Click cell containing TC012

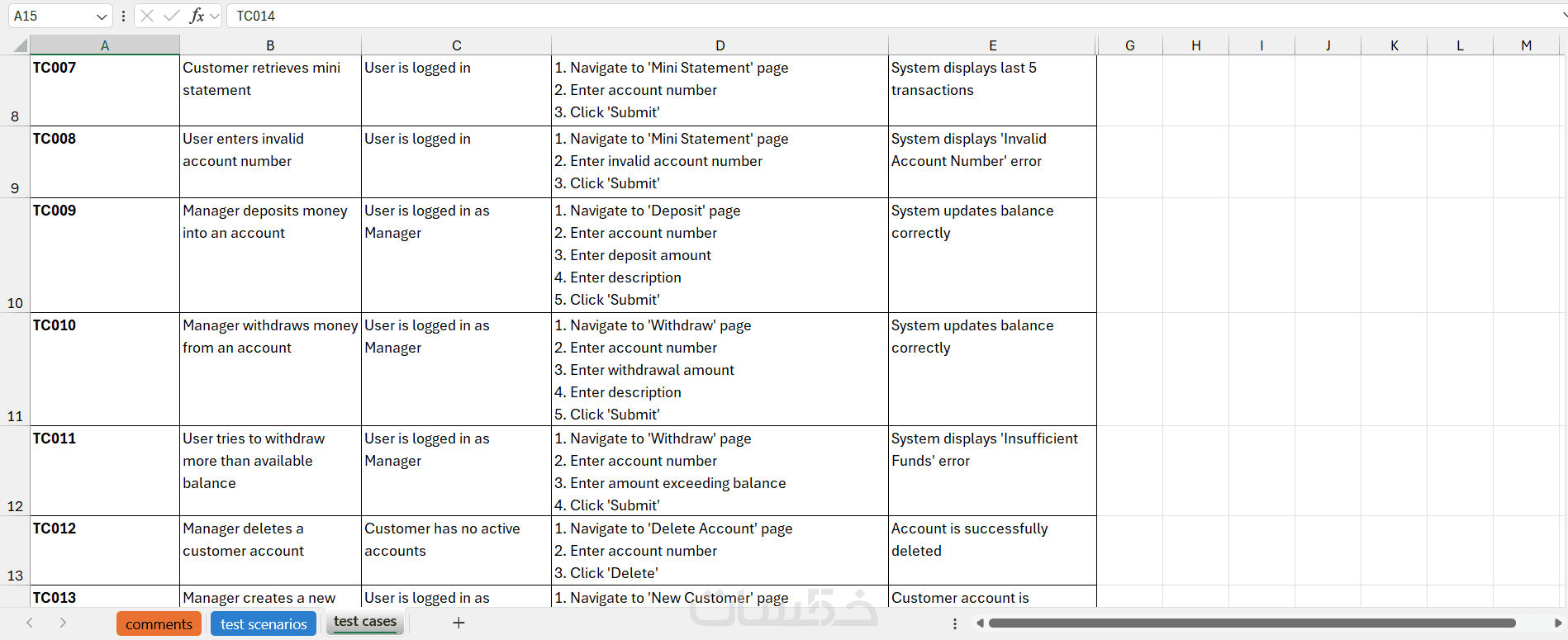coord(105,551)
